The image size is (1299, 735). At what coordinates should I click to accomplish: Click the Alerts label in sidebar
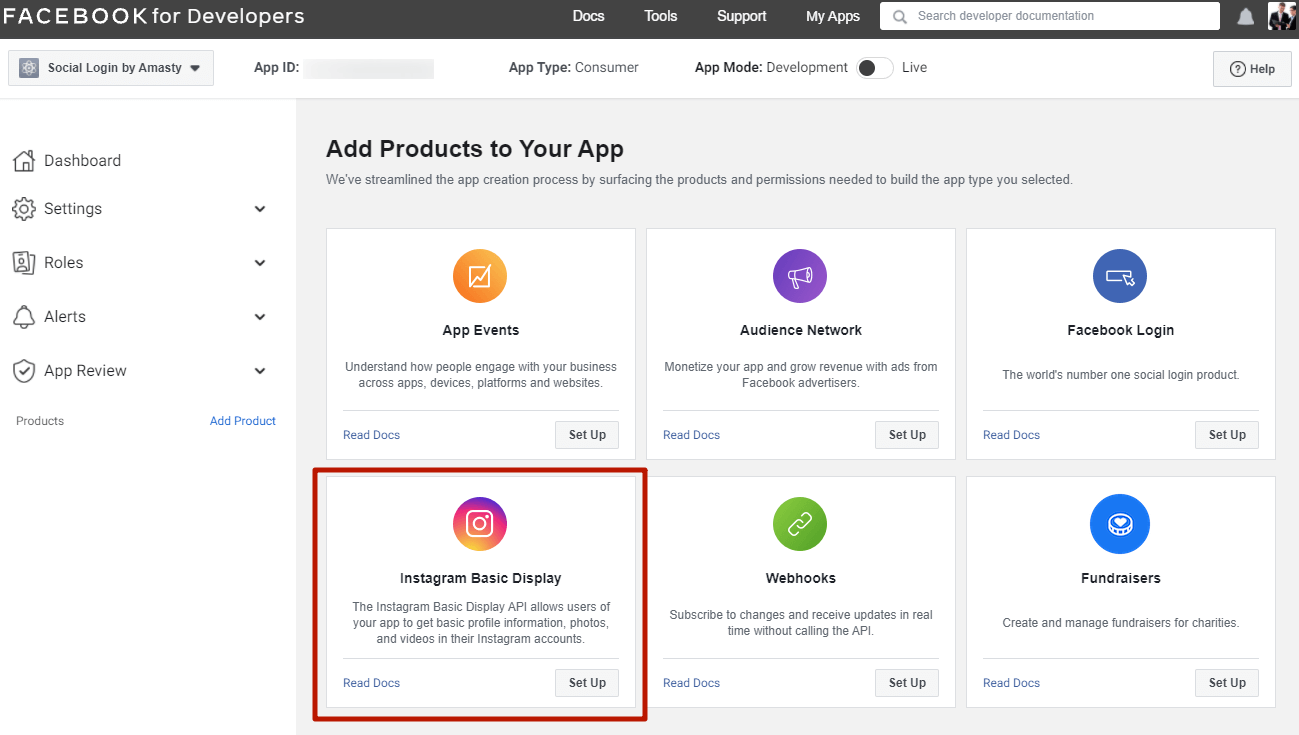[x=65, y=317]
